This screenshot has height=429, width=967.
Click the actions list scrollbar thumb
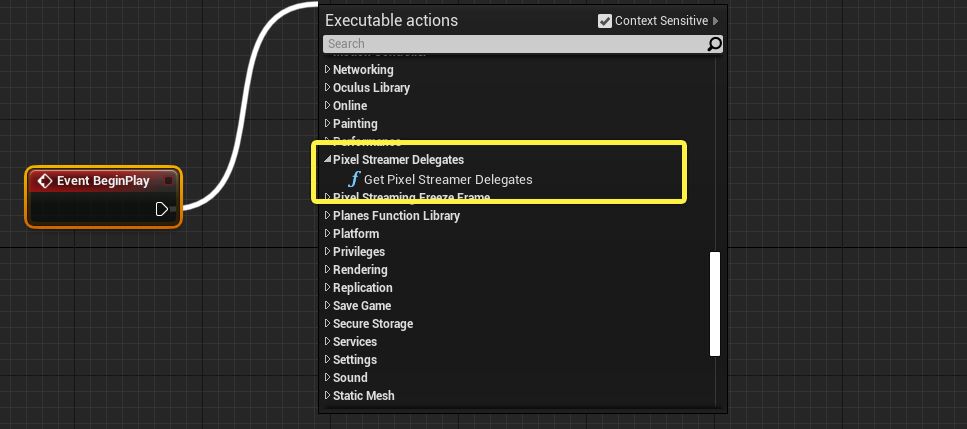715,303
